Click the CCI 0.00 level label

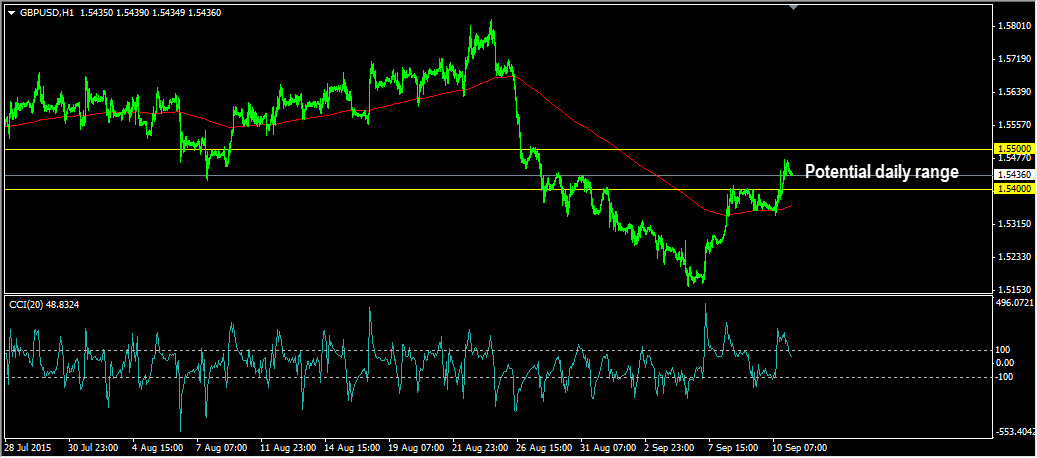(1006, 362)
